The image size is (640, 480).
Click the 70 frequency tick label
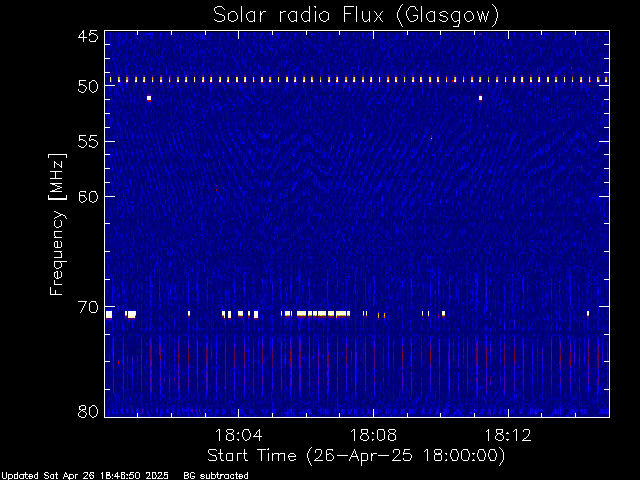88,307
